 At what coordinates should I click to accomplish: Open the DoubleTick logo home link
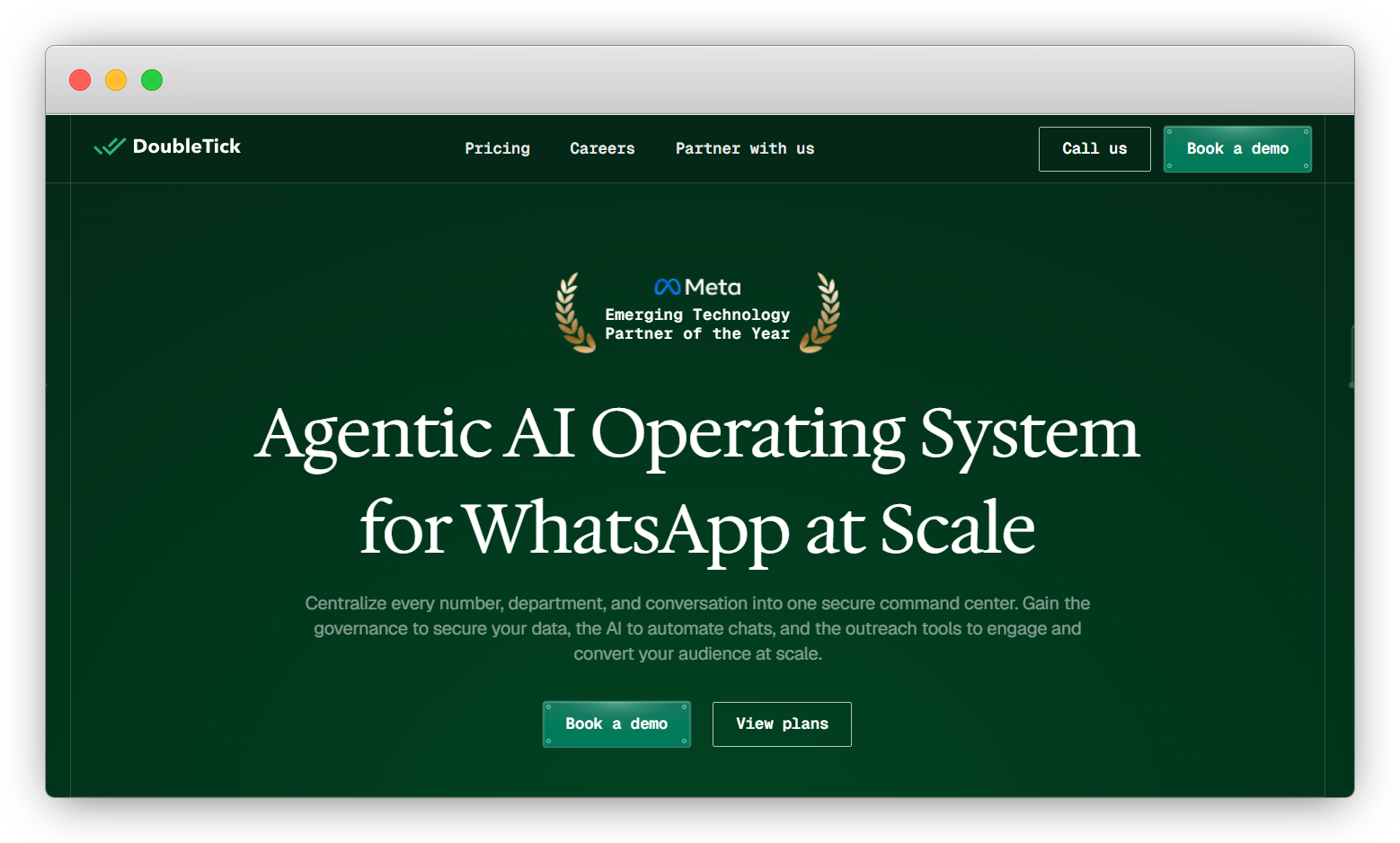(167, 146)
